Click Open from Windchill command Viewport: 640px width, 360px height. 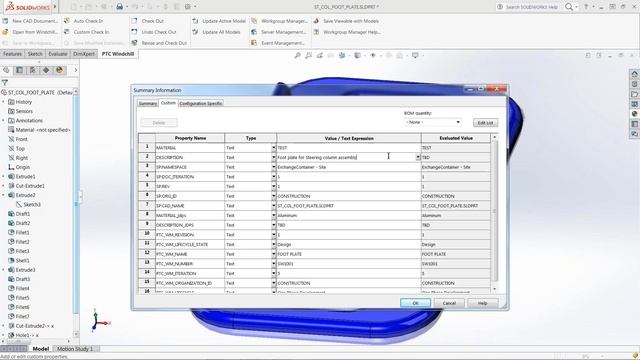click(x=31, y=32)
